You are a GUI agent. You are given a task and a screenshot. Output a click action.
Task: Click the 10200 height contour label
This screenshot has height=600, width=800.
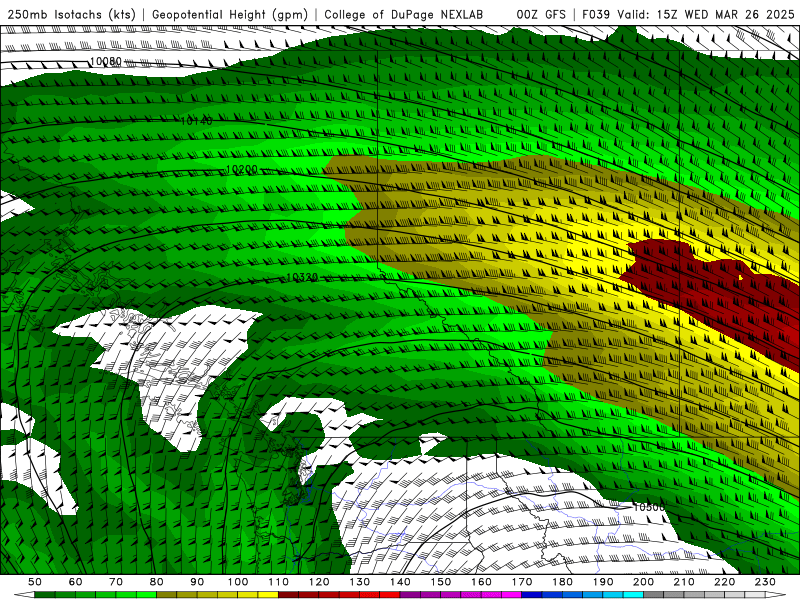pos(241,169)
